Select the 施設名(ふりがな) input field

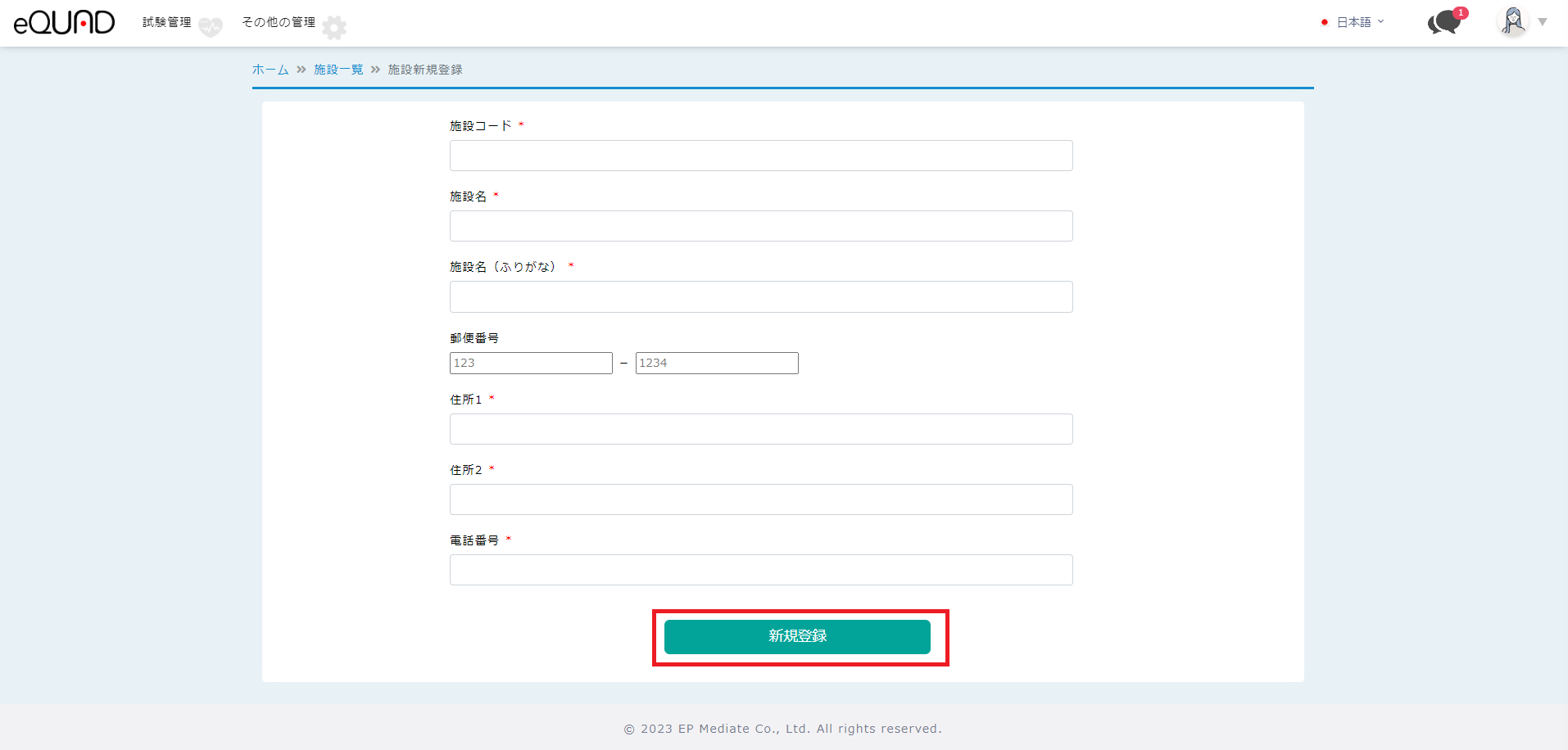tap(760, 296)
